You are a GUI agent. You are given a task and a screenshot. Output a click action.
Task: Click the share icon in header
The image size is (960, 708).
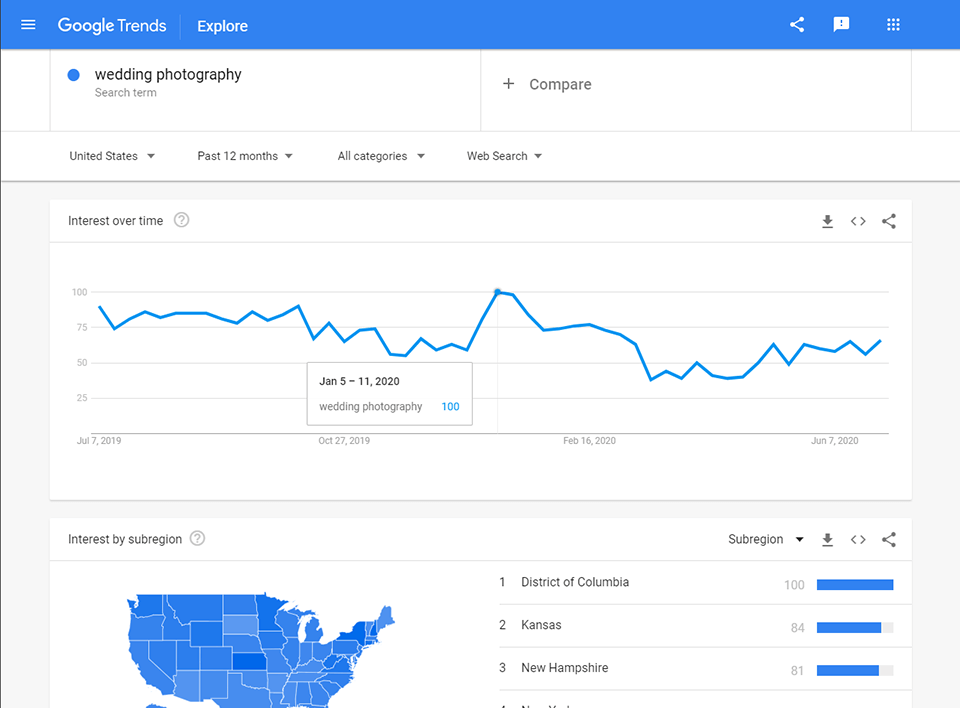click(797, 25)
